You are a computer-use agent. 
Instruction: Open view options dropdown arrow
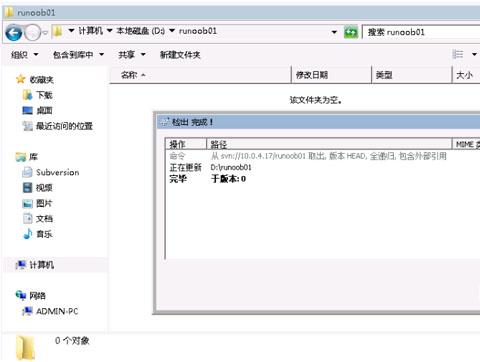pos(474,54)
